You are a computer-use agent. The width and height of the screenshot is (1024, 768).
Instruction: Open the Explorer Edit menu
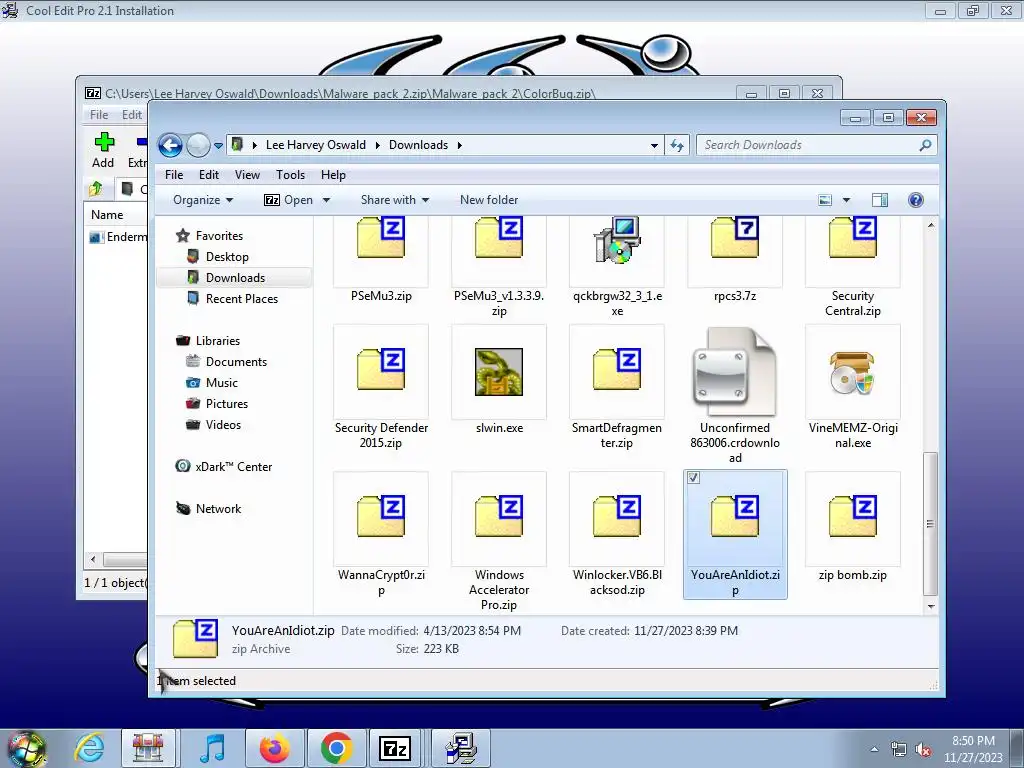point(209,175)
